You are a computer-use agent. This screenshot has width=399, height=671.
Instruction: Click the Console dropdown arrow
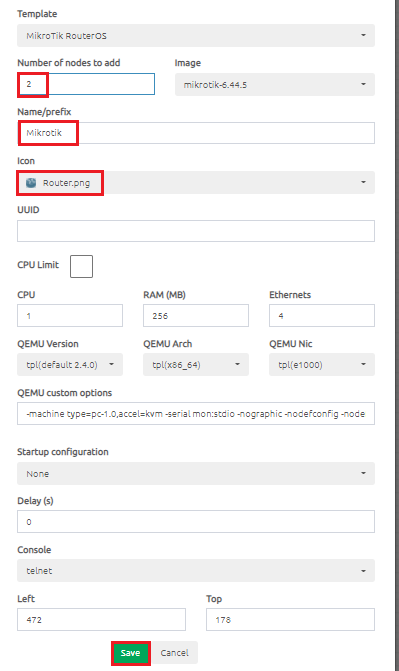point(363,571)
